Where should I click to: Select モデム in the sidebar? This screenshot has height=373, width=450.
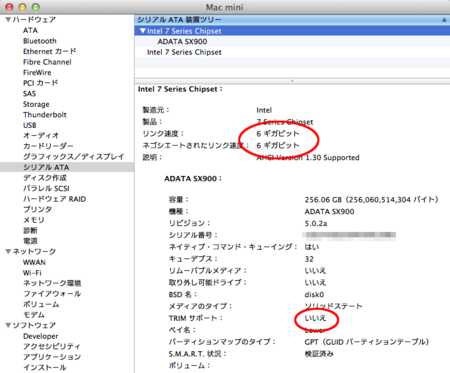point(34,315)
